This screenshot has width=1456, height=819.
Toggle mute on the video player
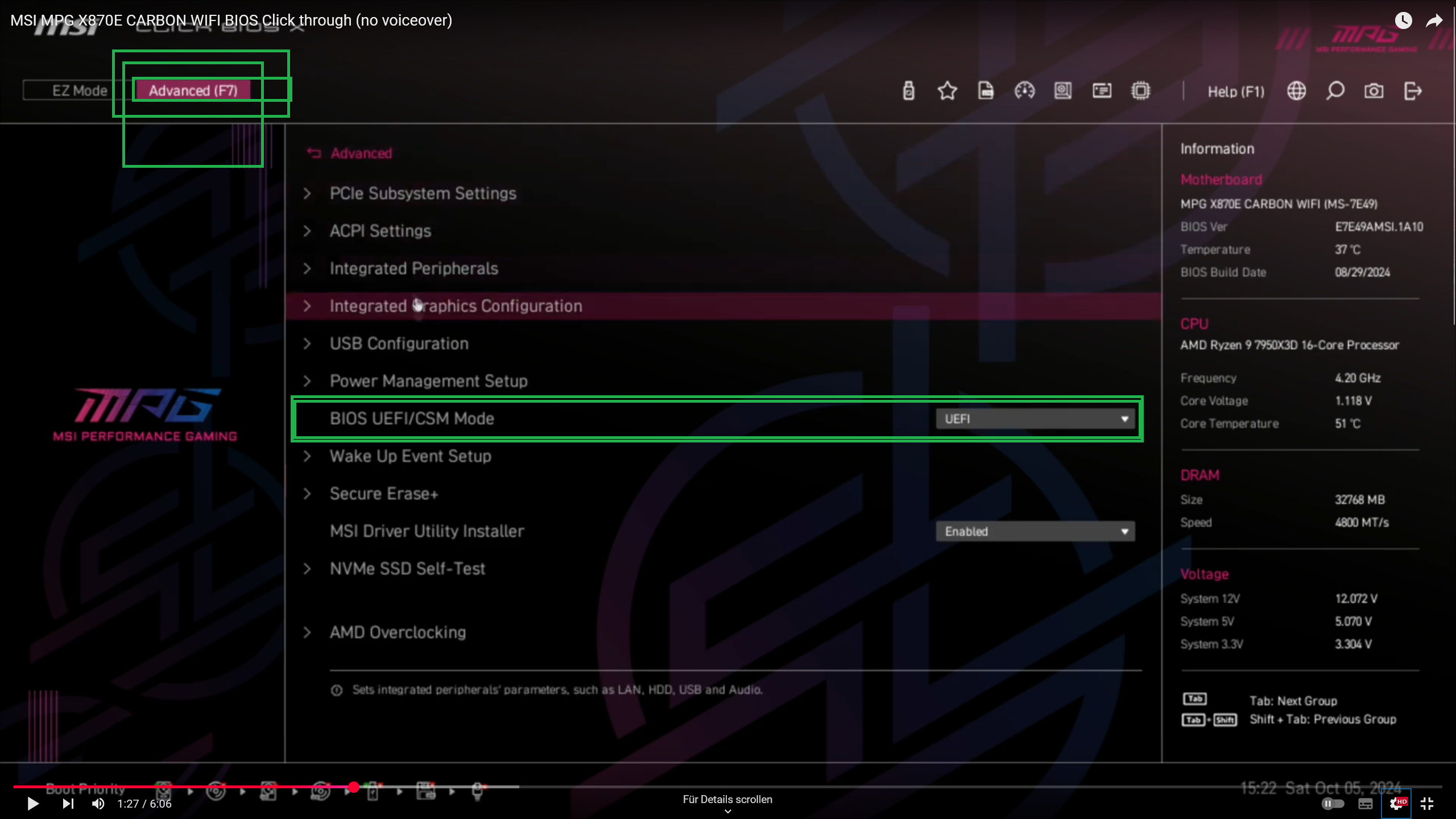tap(97, 804)
